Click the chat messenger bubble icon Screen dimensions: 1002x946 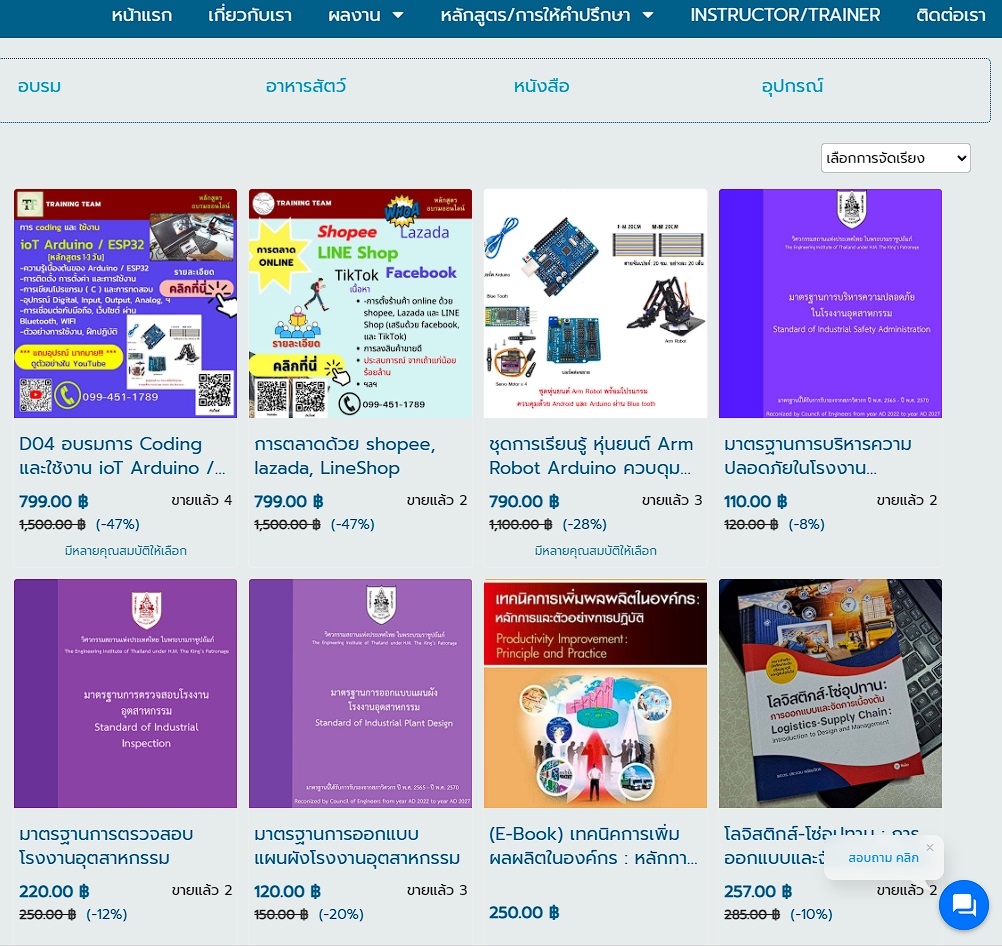(963, 905)
